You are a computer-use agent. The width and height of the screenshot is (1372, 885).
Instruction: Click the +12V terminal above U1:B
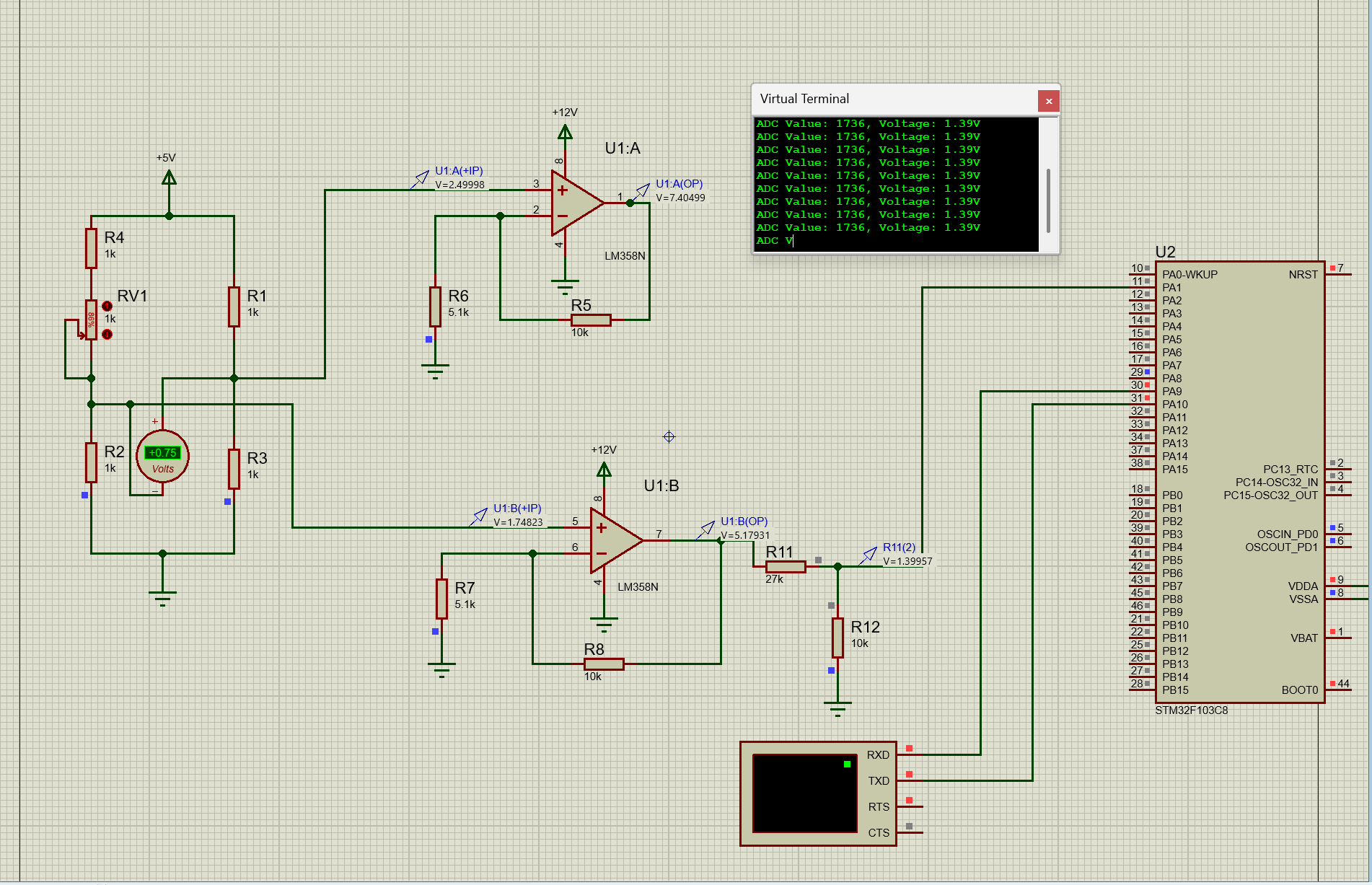pos(604,470)
